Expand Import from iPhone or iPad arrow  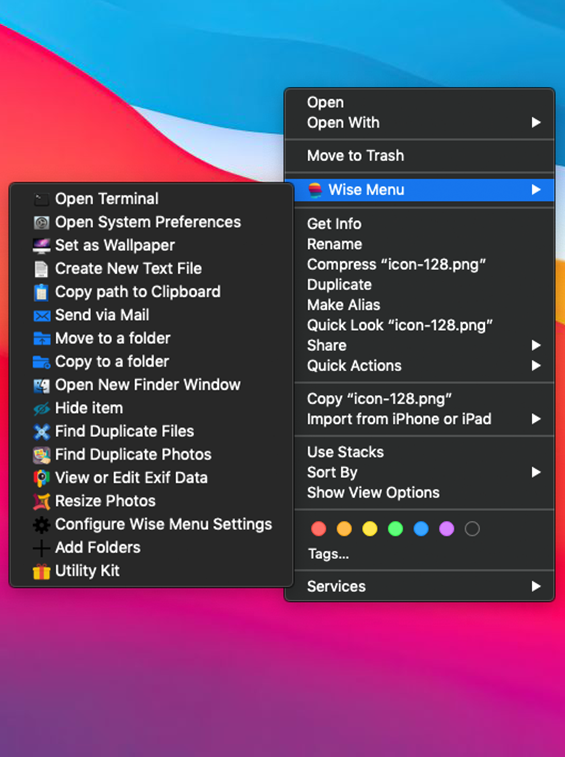coord(536,419)
